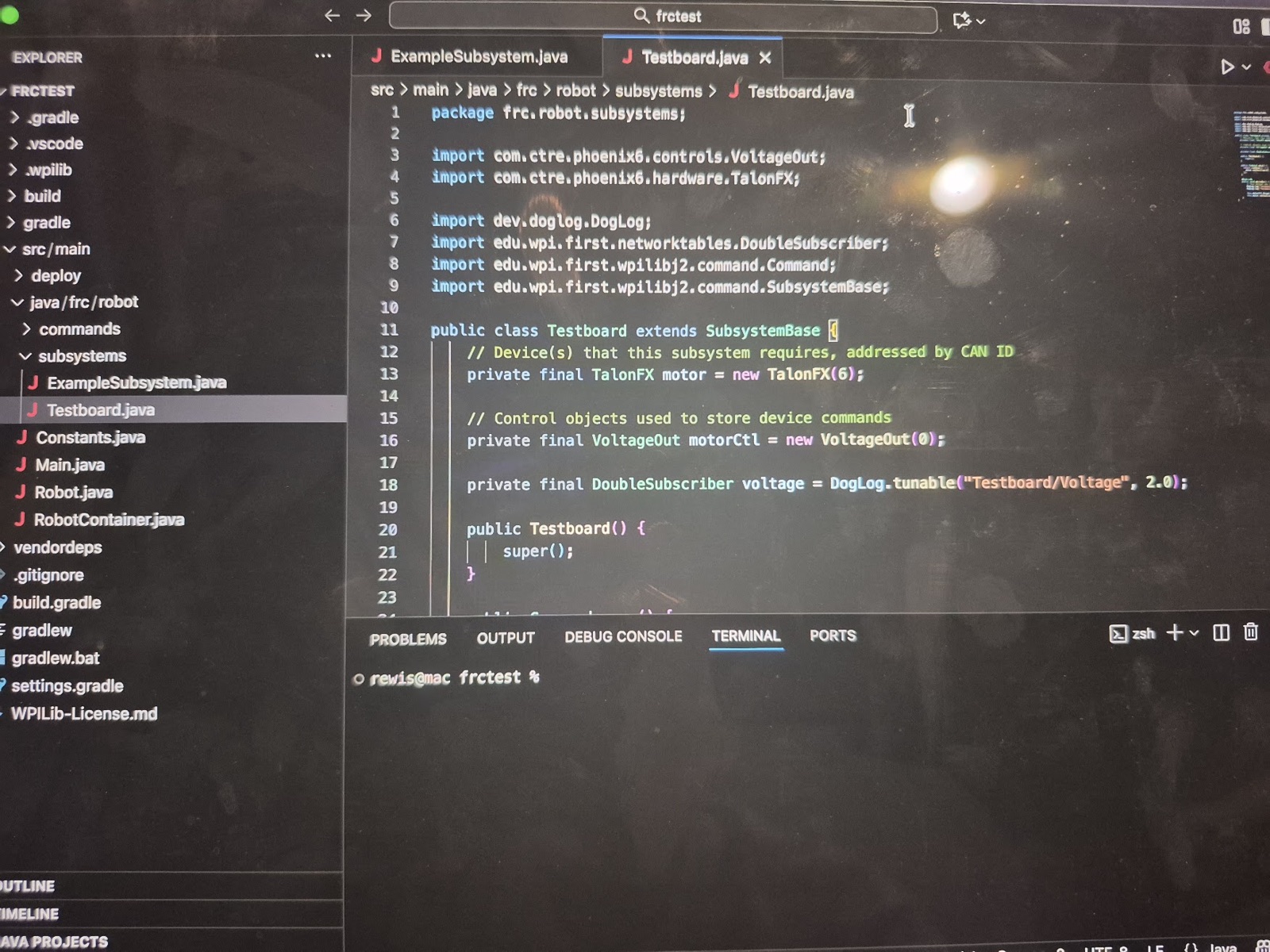Click the code minimap preview
1270x952 pixels.
tap(1251, 155)
